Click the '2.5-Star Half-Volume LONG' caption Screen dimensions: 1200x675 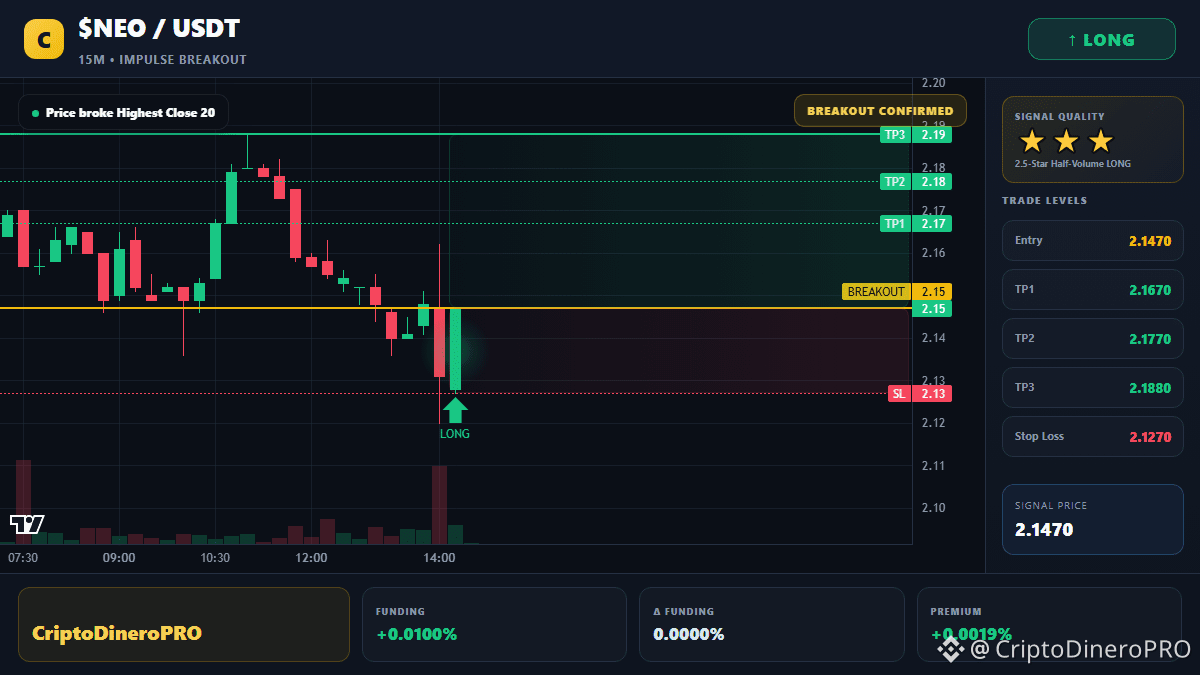click(1073, 164)
